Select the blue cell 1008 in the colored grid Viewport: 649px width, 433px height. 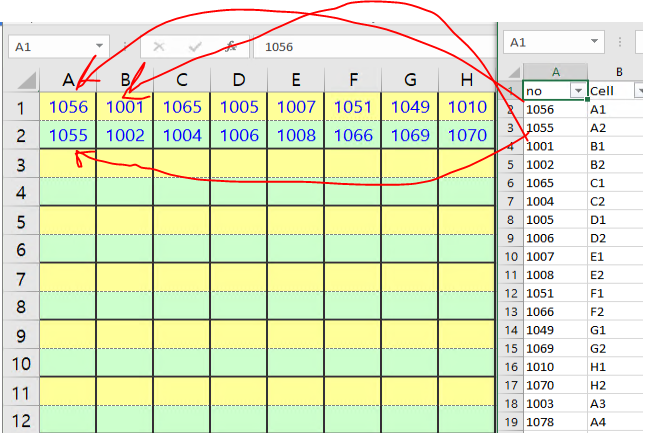point(296,135)
